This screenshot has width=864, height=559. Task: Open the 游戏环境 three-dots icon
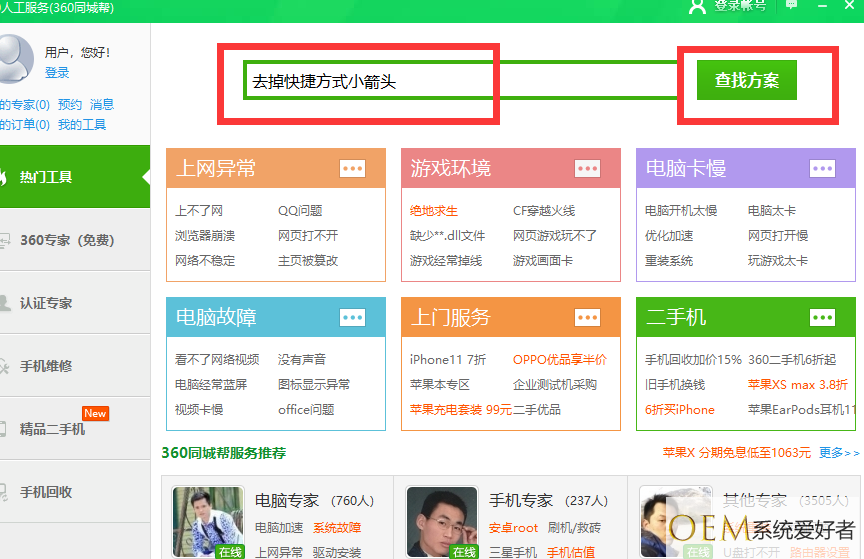pos(587,169)
